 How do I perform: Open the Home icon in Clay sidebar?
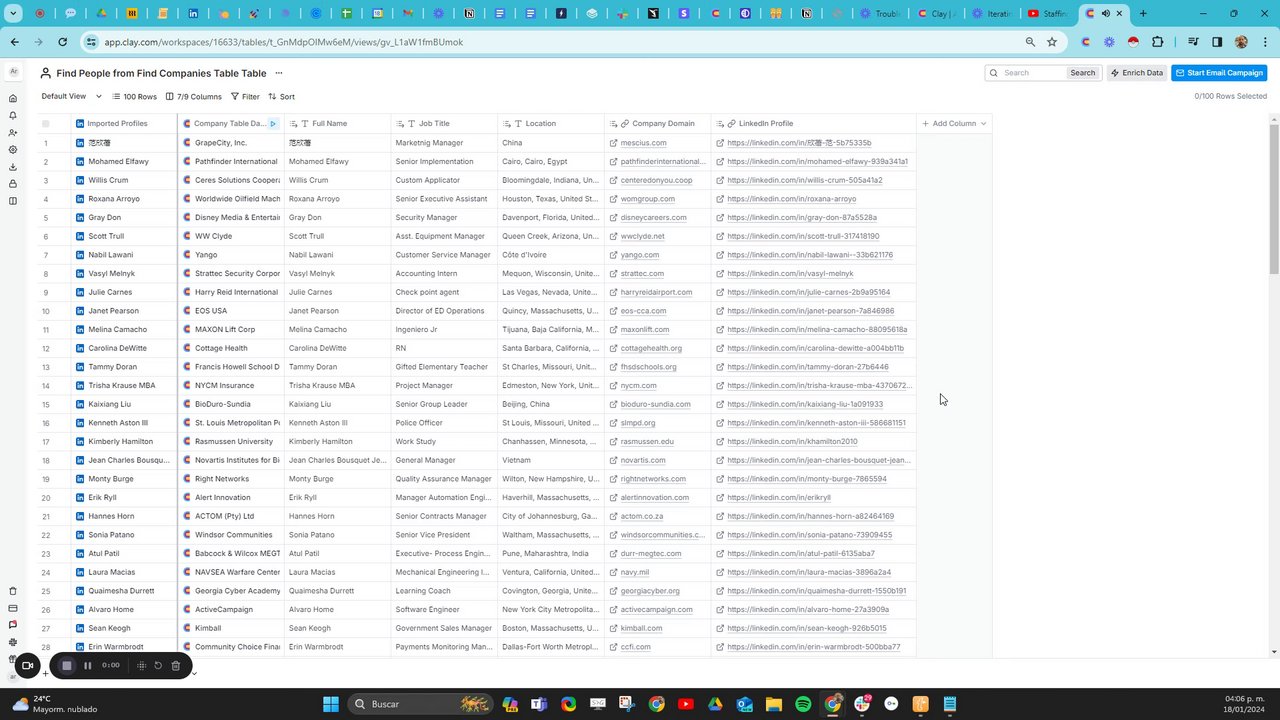(x=13, y=98)
